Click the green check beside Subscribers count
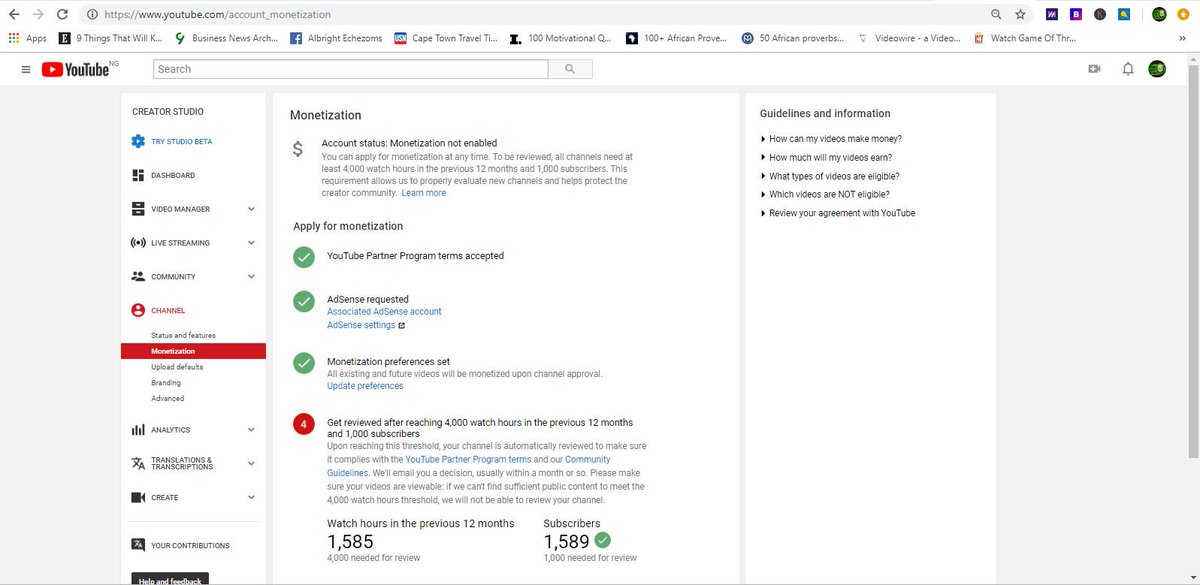Viewport: 1200px width, 585px height. click(602, 540)
